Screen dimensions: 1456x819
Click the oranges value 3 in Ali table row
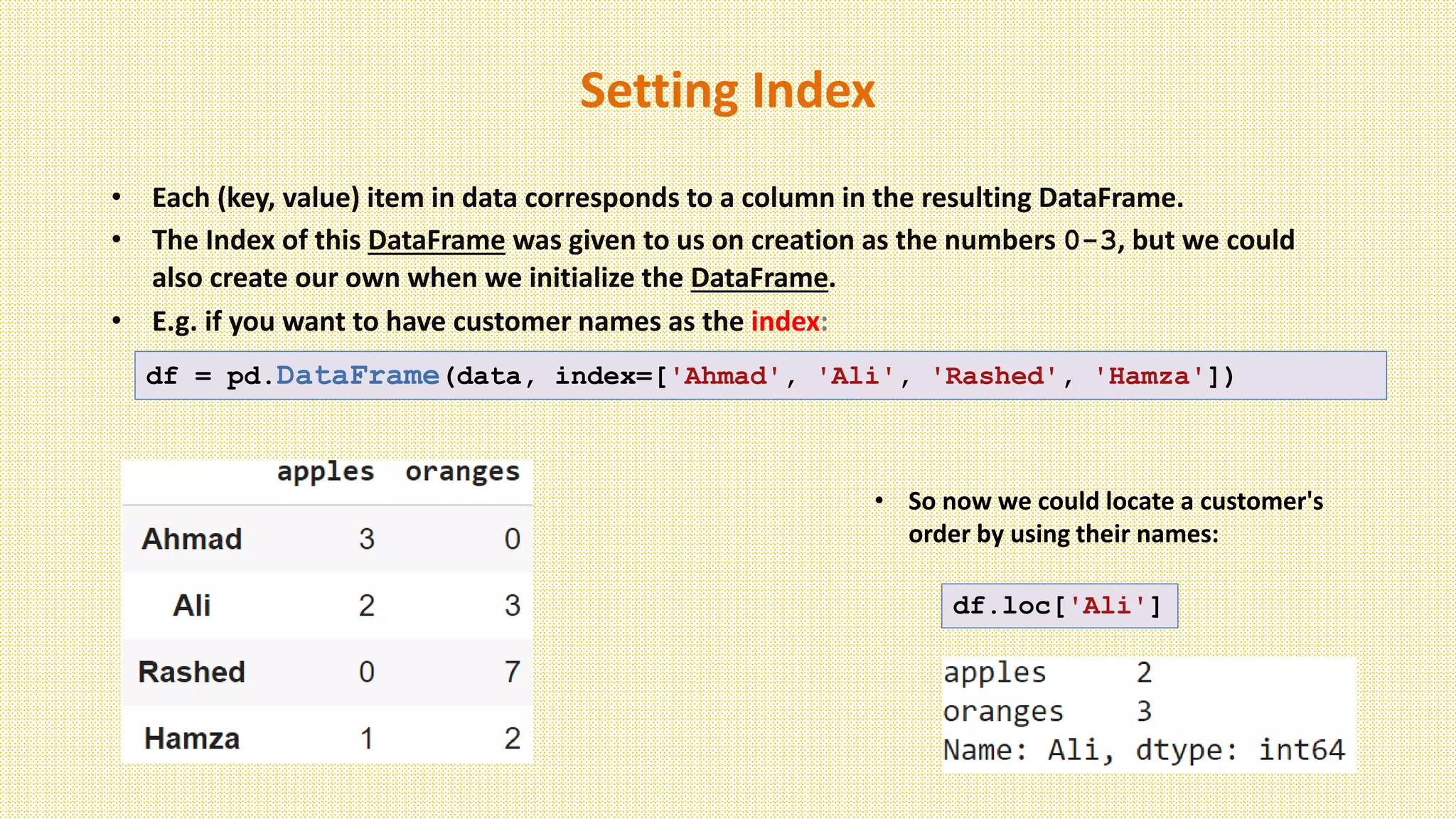(x=513, y=606)
